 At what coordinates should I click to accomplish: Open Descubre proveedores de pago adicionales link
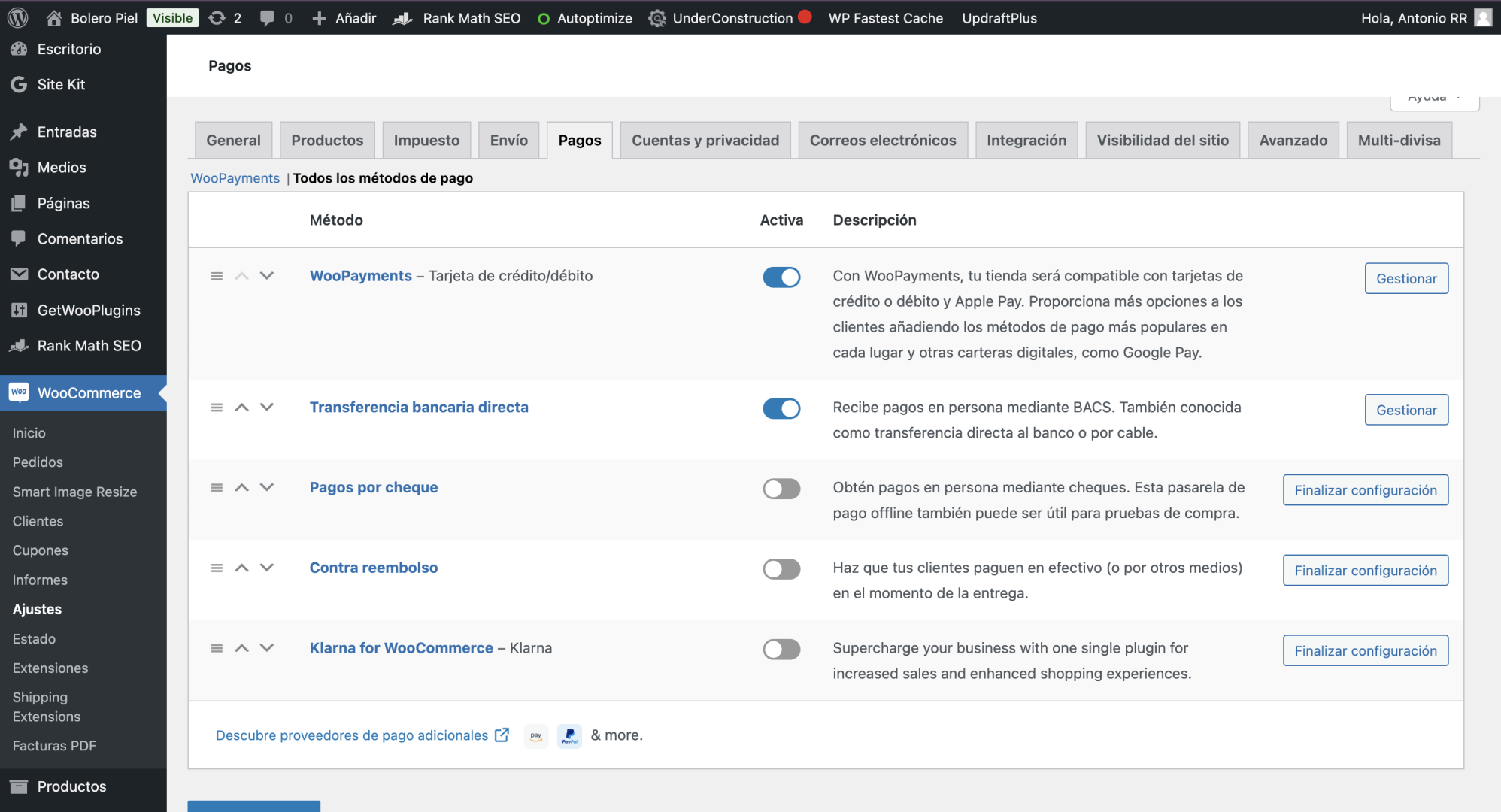coord(362,735)
